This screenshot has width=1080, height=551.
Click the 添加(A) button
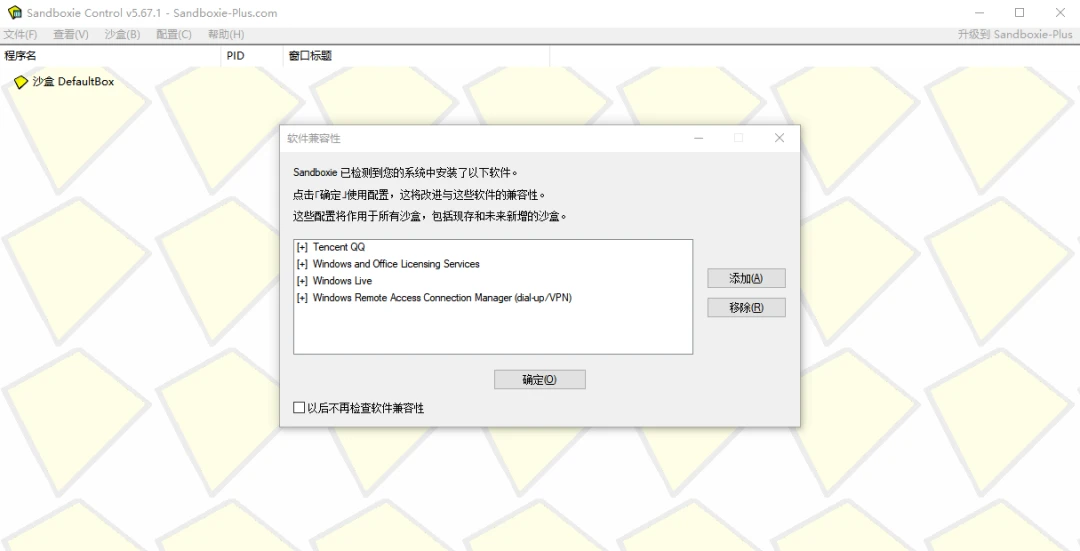point(746,278)
